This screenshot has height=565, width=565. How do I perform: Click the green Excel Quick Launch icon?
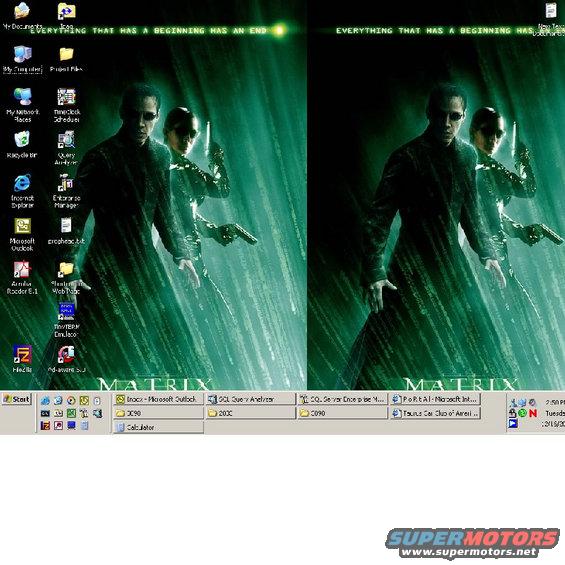point(71,413)
